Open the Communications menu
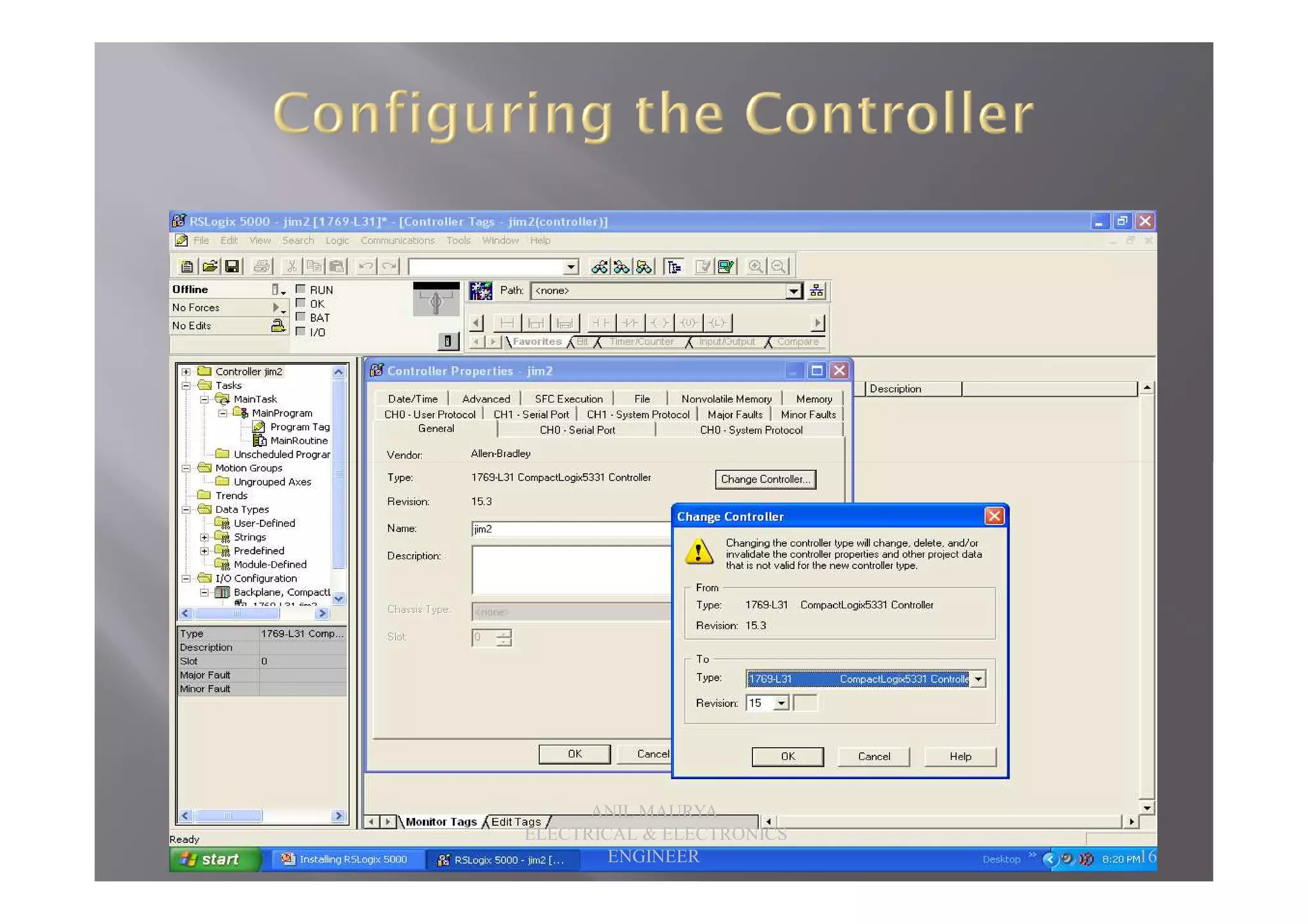This screenshot has width=1308, height=924. pyautogui.click(x=397, y=241)
